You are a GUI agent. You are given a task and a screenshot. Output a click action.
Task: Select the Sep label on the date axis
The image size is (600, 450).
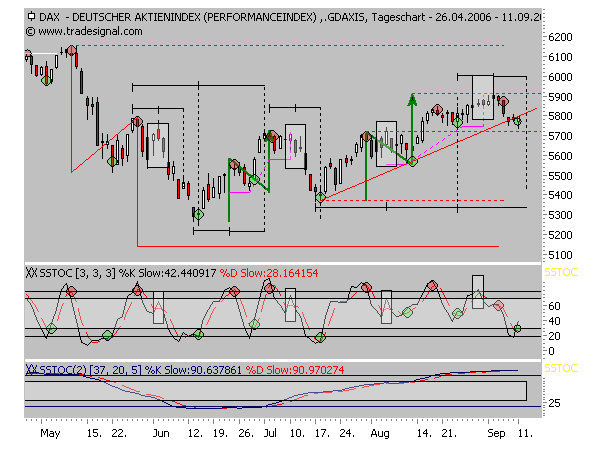[x=496, y=433]
